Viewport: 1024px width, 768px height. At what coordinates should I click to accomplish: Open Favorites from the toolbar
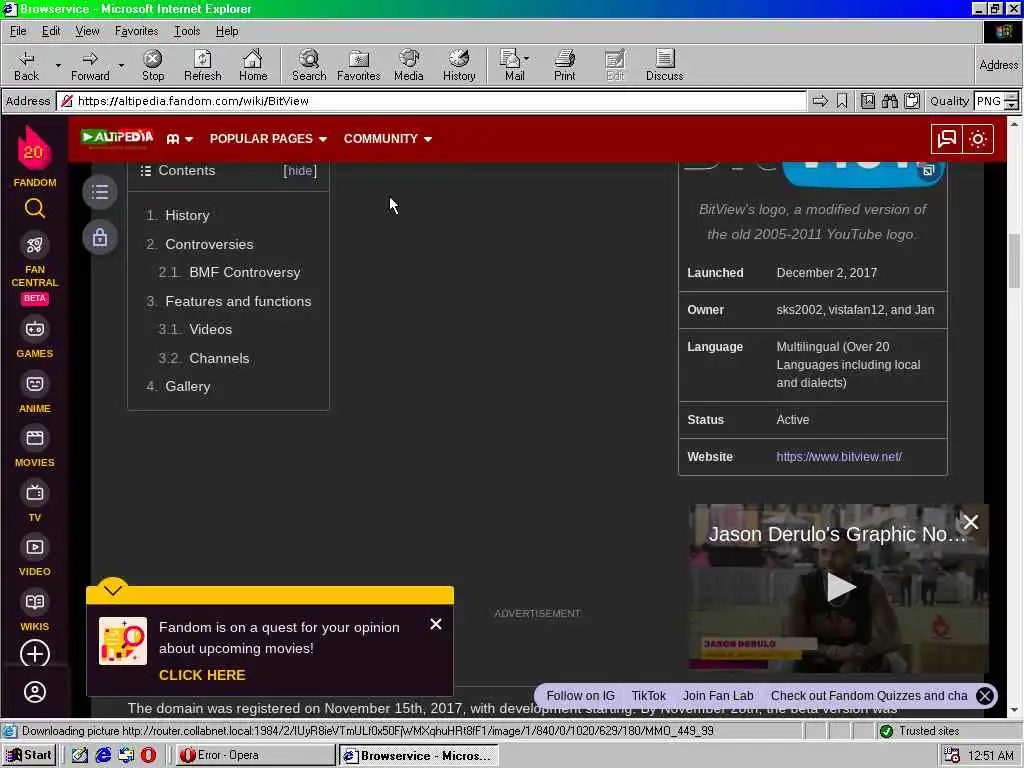click(x=359, y=65)
